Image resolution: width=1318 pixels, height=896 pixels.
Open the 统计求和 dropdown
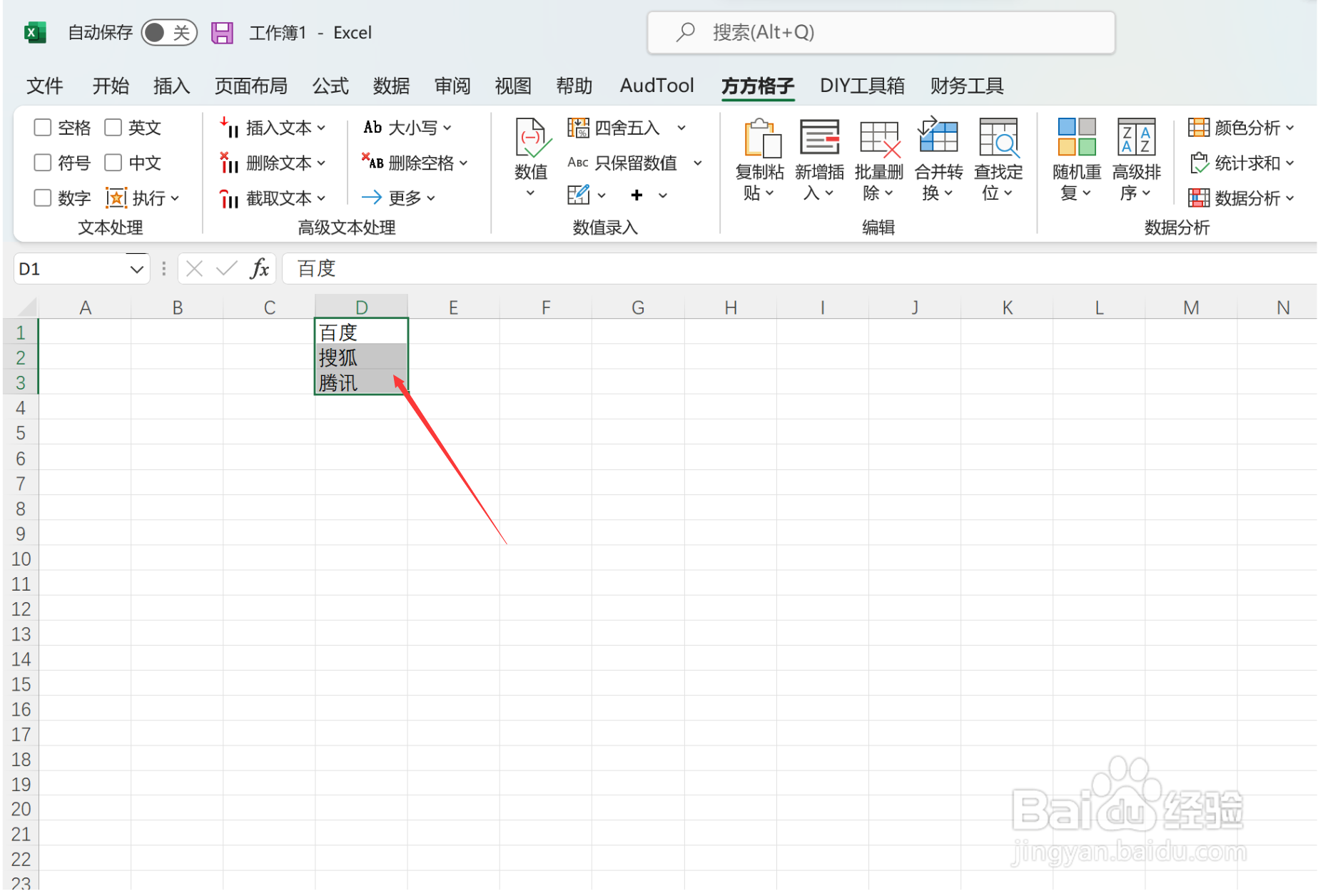(1241, 163)
